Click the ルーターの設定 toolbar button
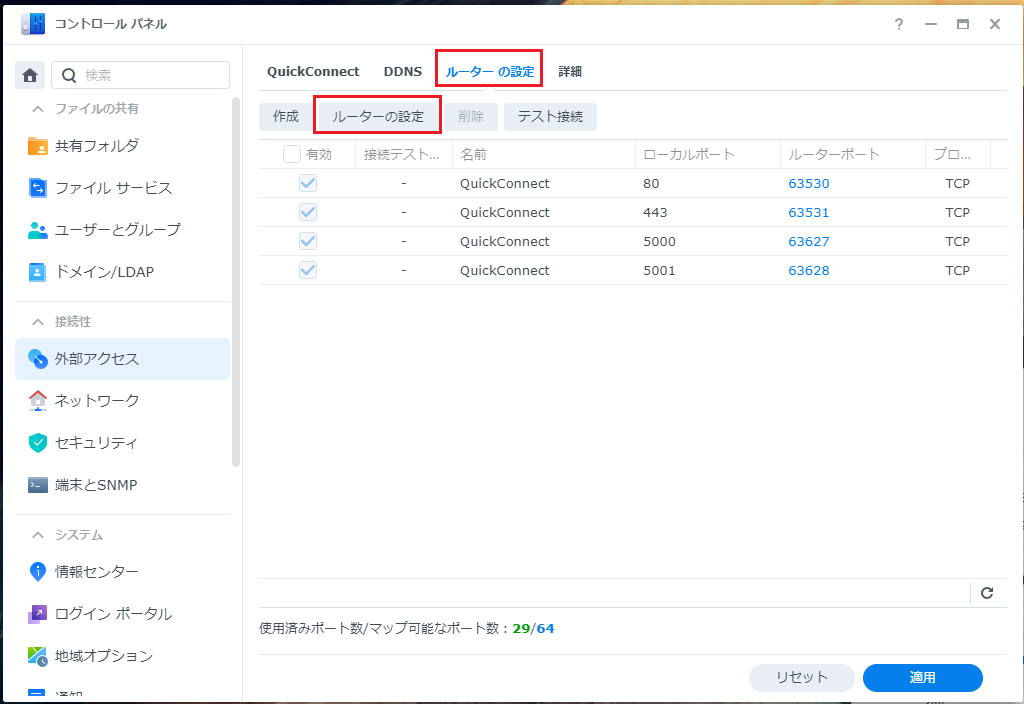Image resolution: width=1024 pixels, height=704 pixels. pos(378,117)
